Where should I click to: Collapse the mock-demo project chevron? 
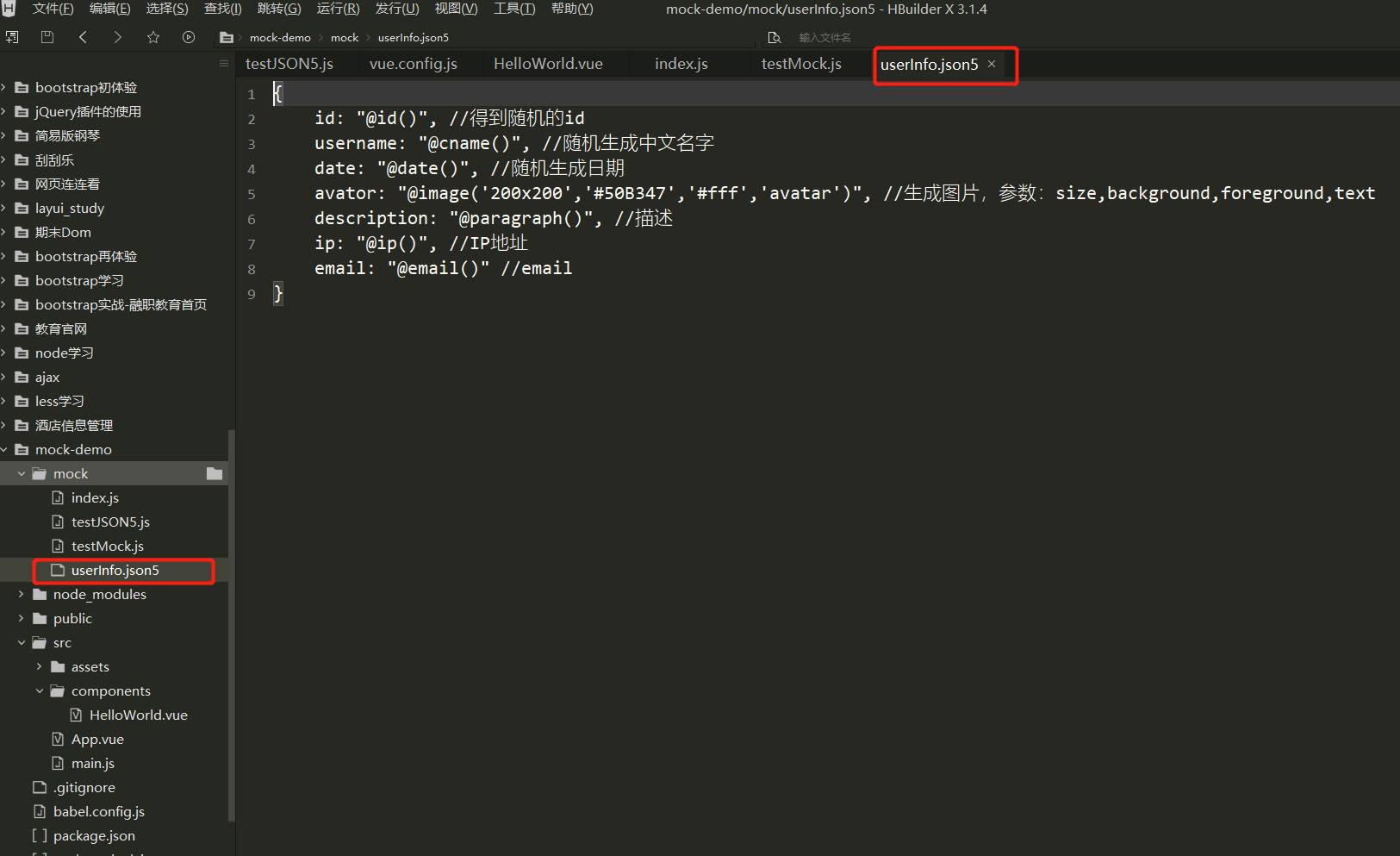(x=4, y=449)
